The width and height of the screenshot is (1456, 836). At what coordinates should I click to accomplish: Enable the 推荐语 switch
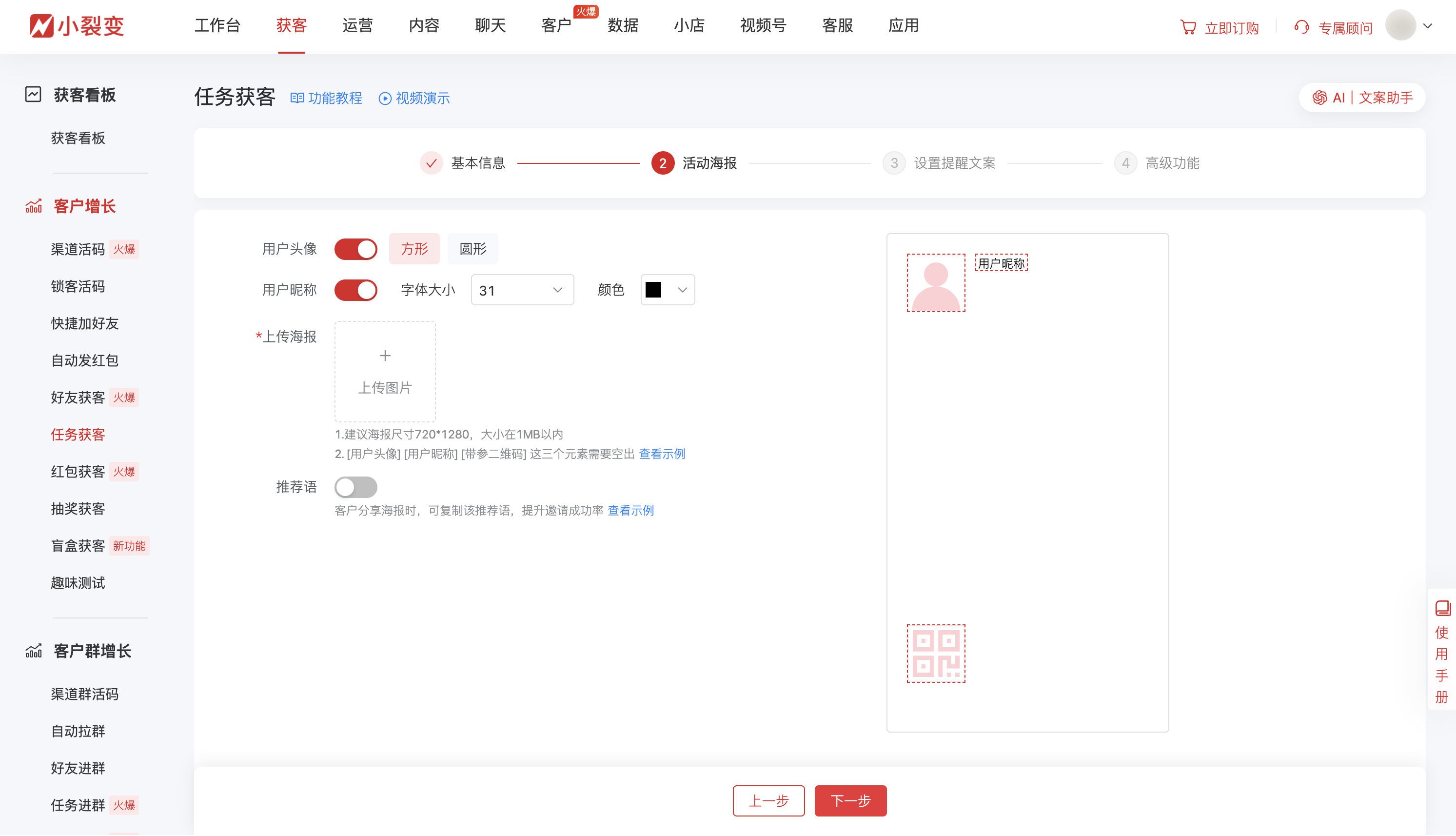(355, 486)
